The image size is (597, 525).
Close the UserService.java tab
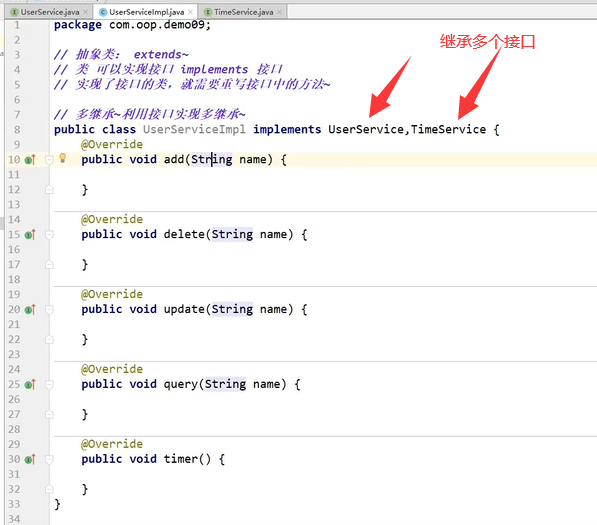(85, 12)
